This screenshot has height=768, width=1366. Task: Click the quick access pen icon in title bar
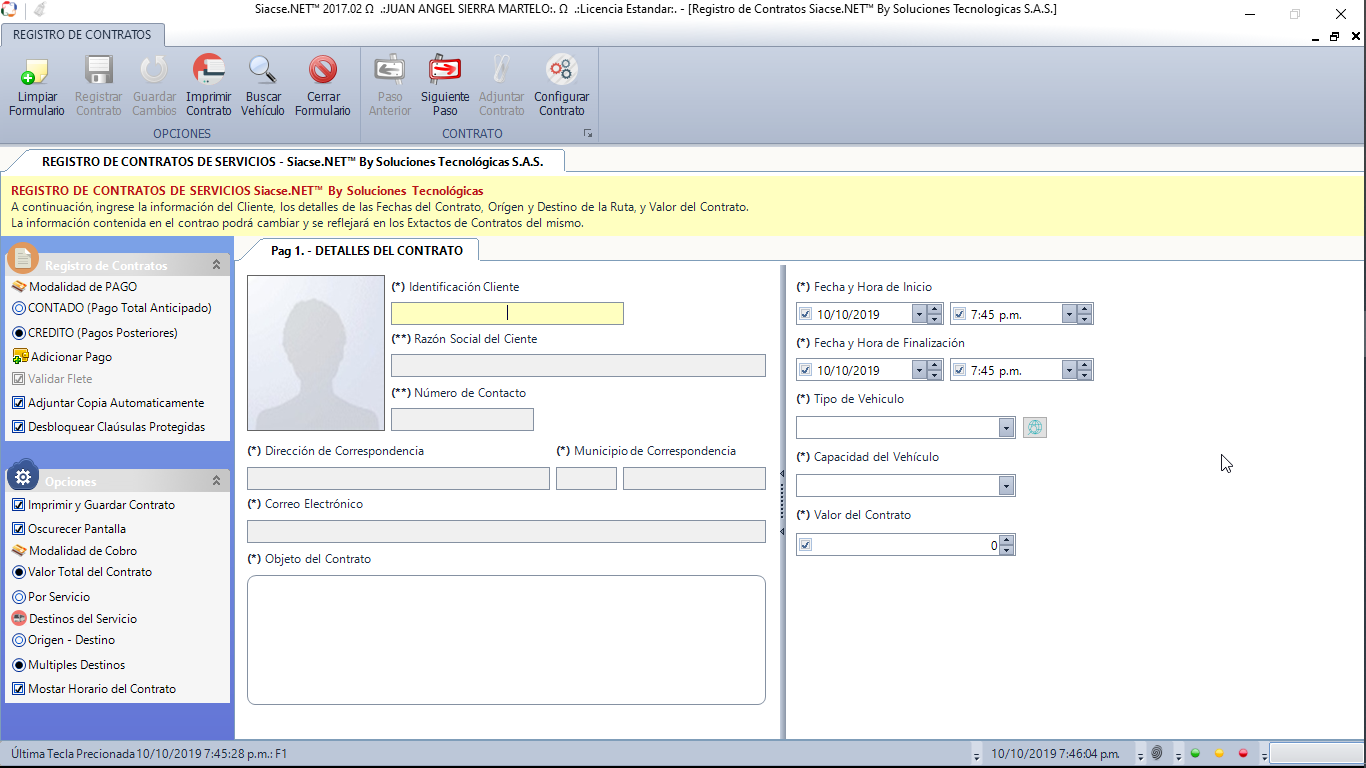coord(39,10)
